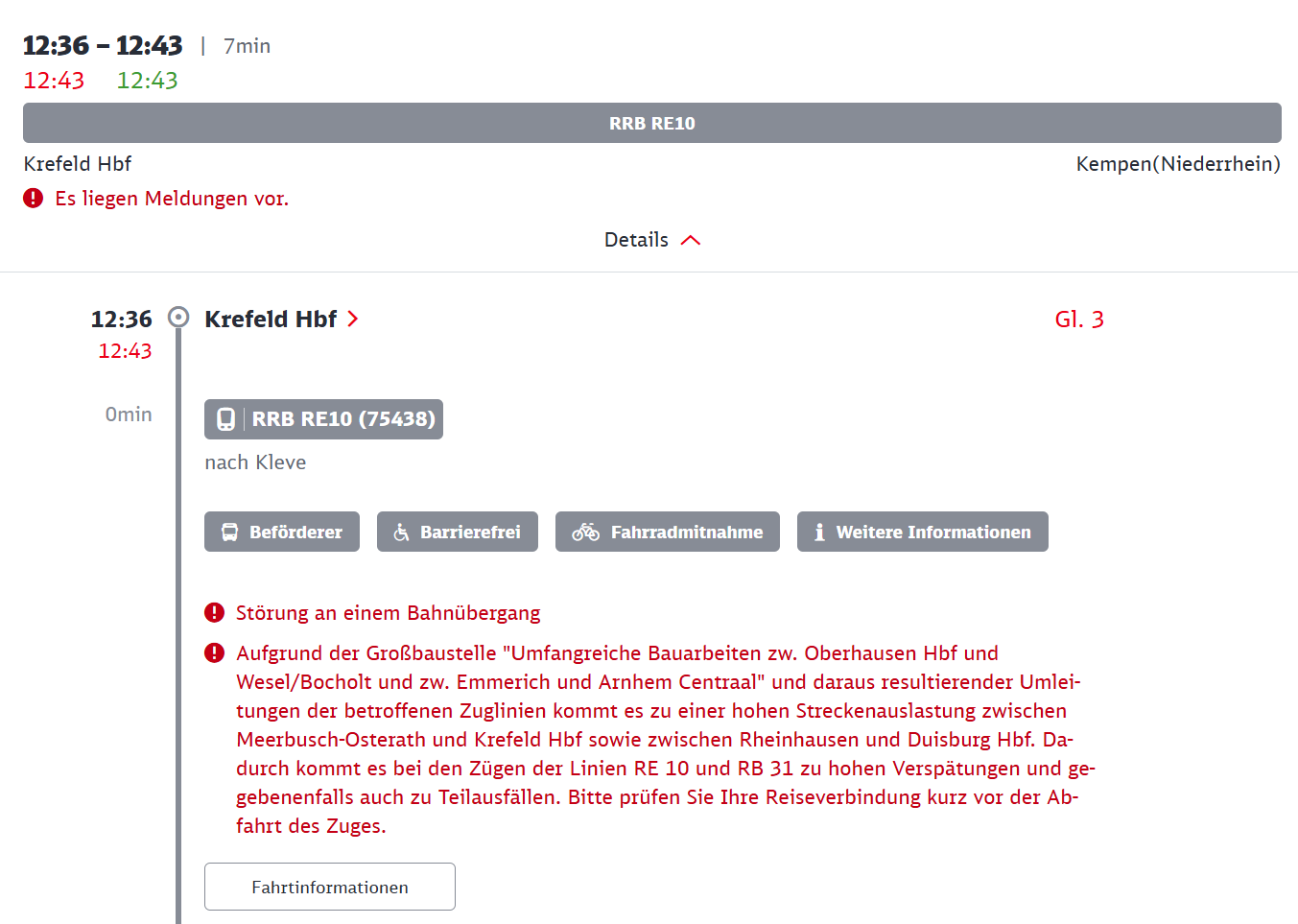
Task: Click the upward chevron next to Details
Action: 691,240
